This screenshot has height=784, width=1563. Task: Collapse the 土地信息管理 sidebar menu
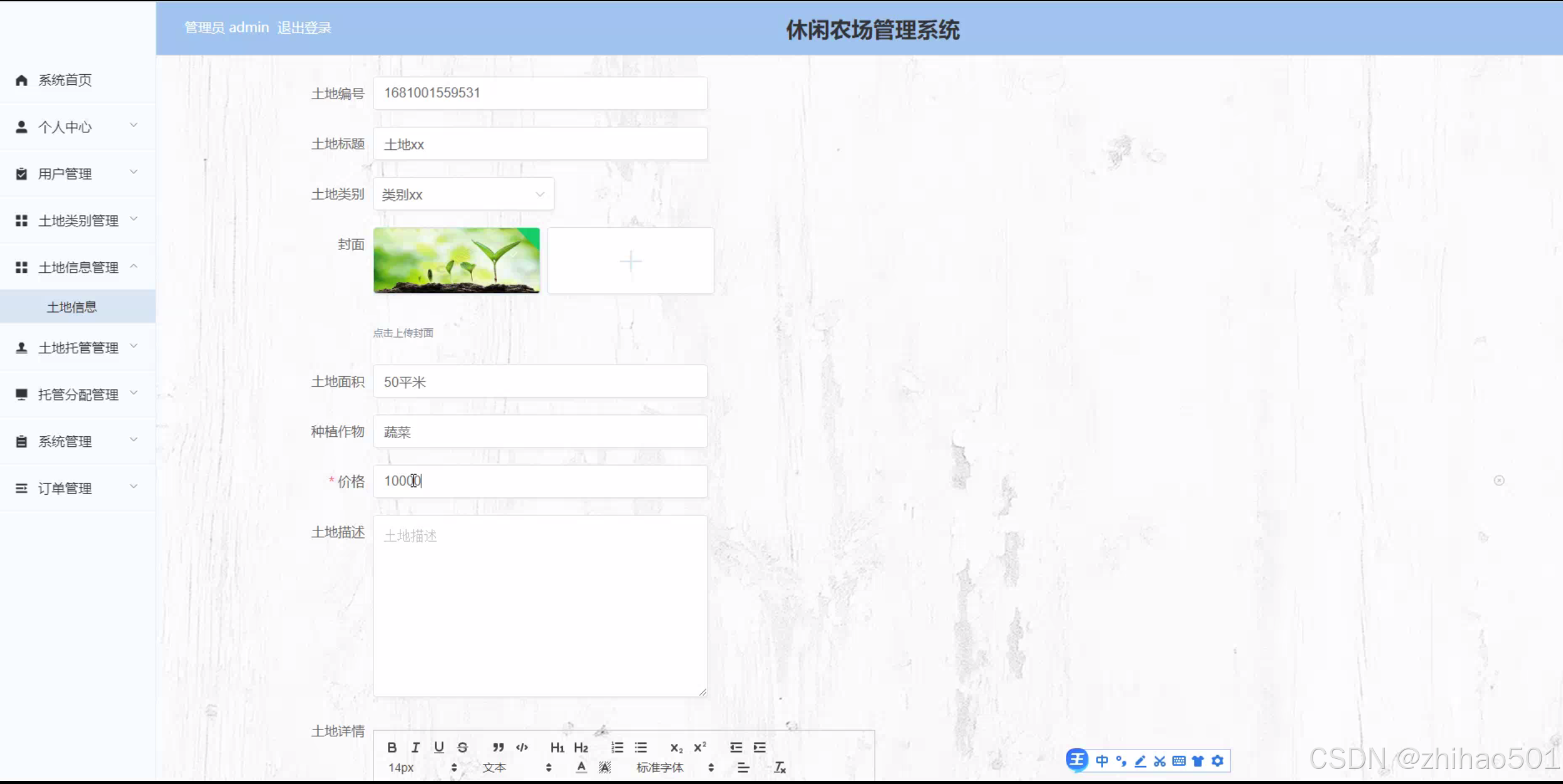(x=77, y=267)
